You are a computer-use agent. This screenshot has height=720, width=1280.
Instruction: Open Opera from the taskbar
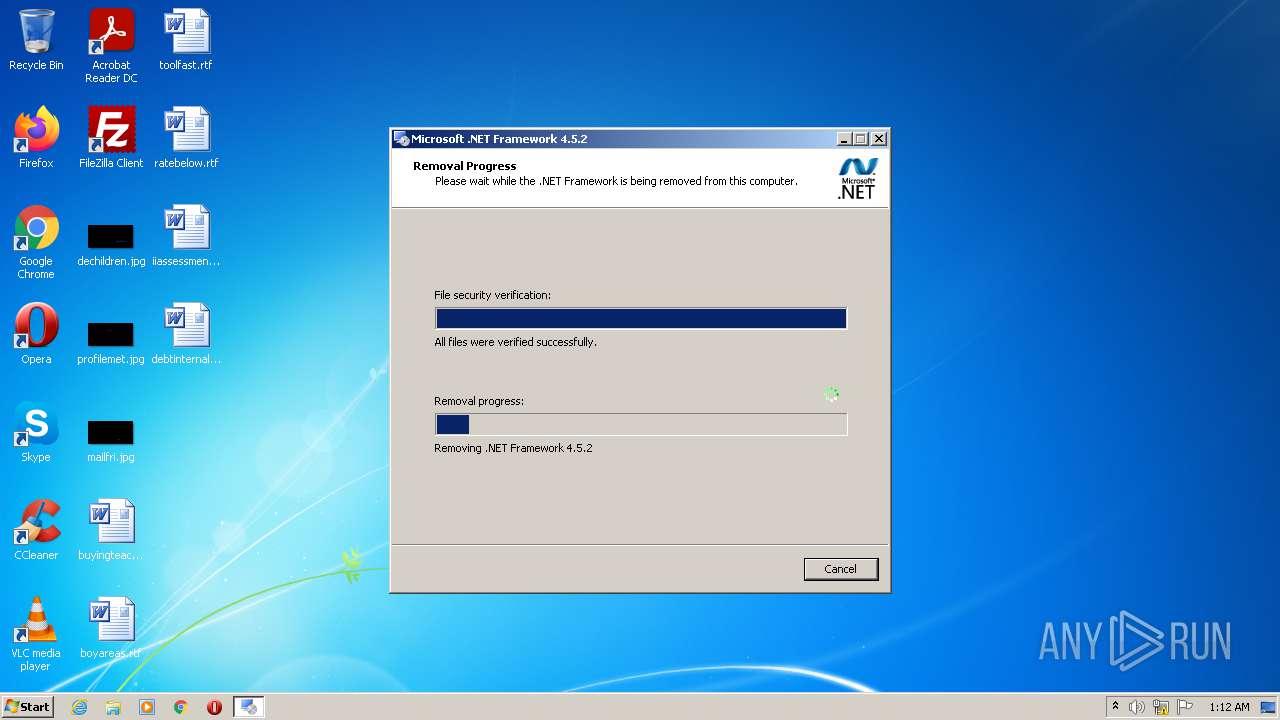(214, 707)
